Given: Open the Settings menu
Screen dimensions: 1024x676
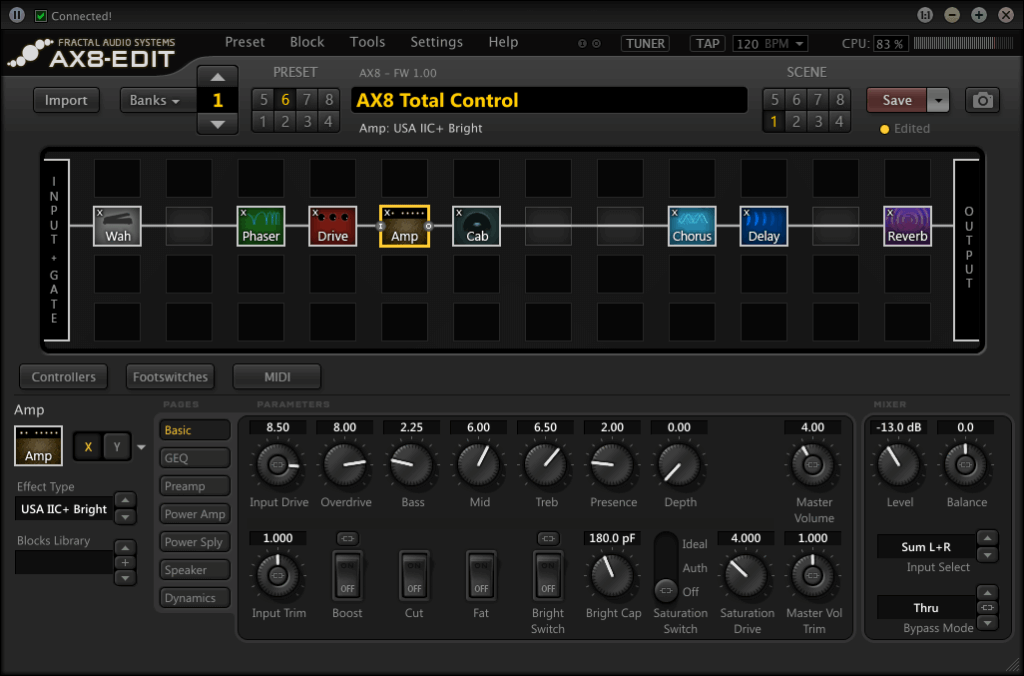Looking at the screenshot, I should pos(436,42).
